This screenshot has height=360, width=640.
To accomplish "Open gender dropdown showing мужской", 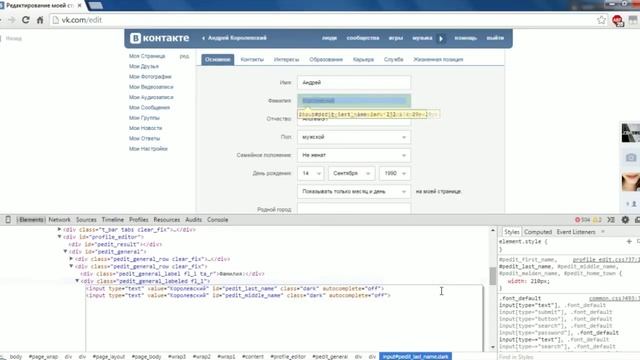I will pos(354,137).
